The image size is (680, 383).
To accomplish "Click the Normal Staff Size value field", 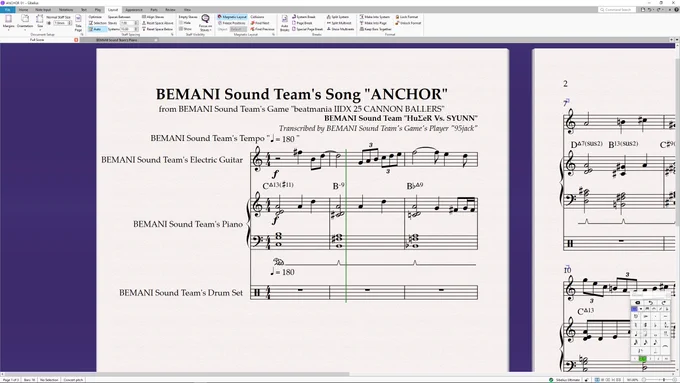I will [x=62, y=23].
